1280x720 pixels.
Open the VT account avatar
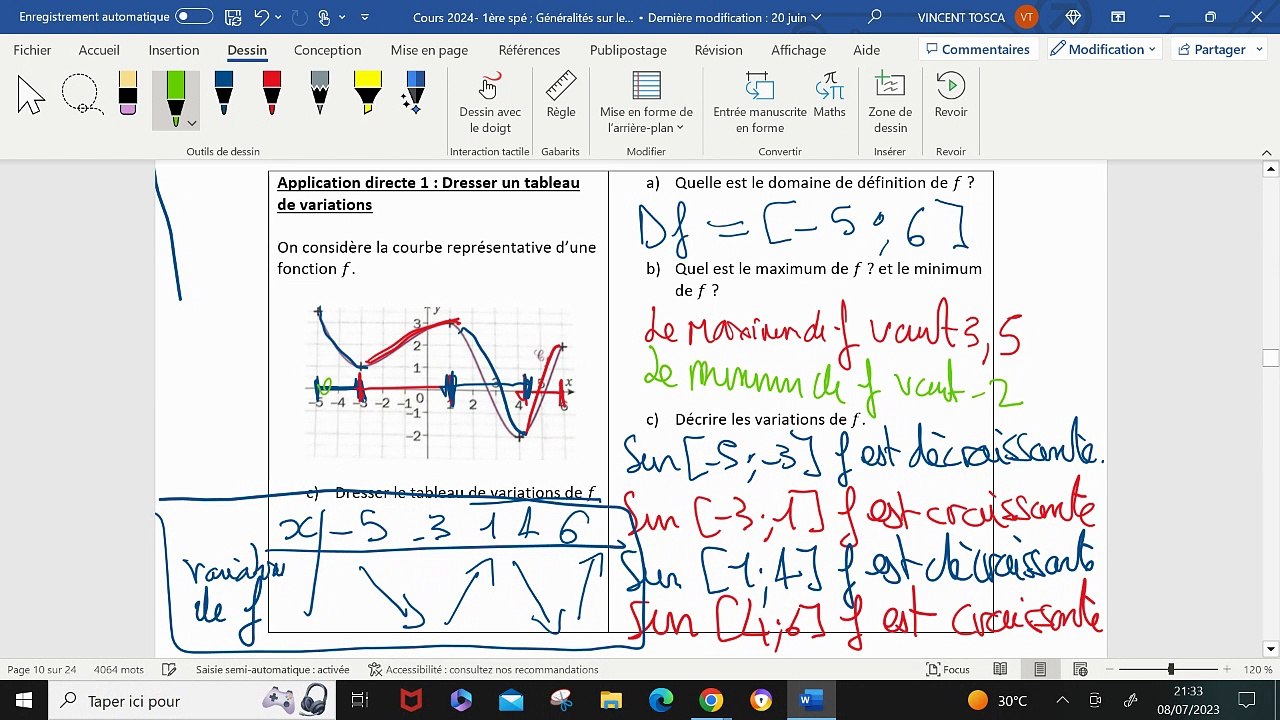(1027, 17)
